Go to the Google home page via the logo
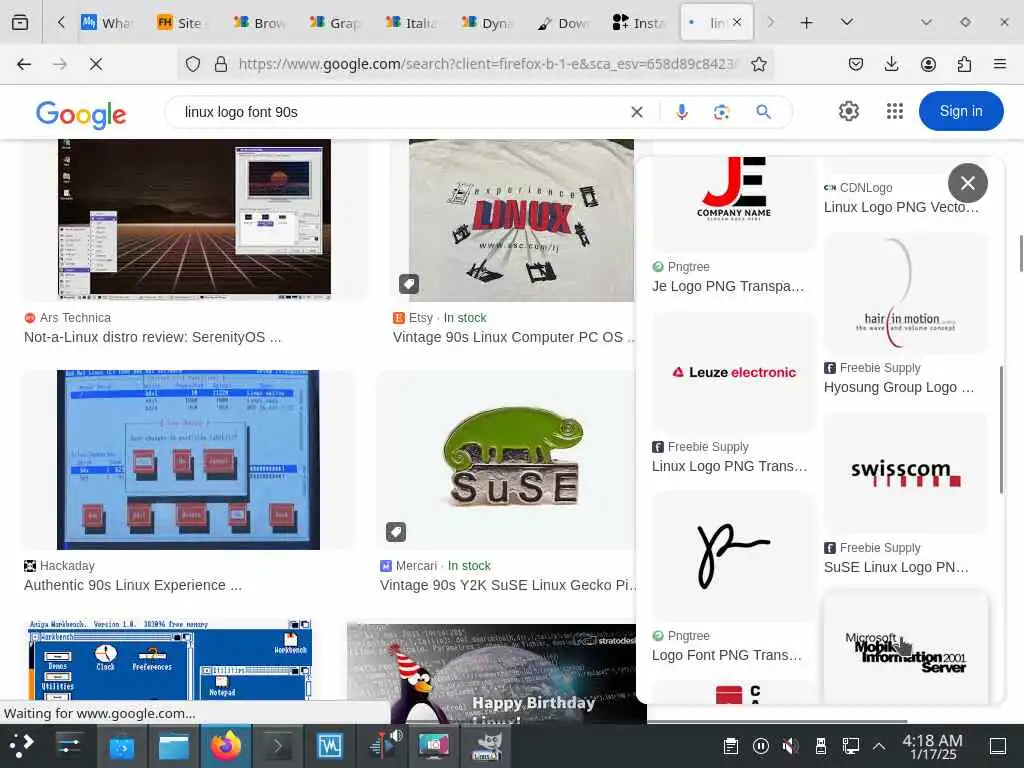 [81, 114]
